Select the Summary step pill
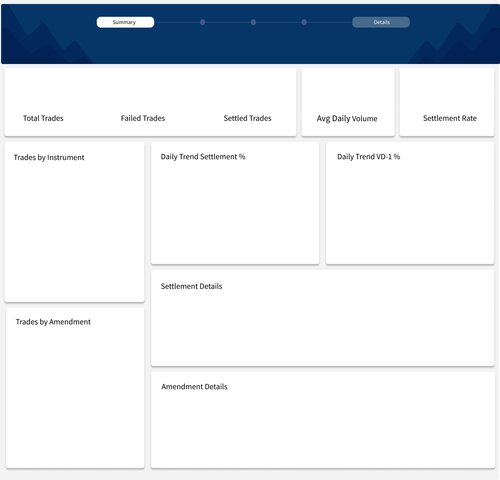The width and height of the screenshot is (500, 480). pos(125,22)
